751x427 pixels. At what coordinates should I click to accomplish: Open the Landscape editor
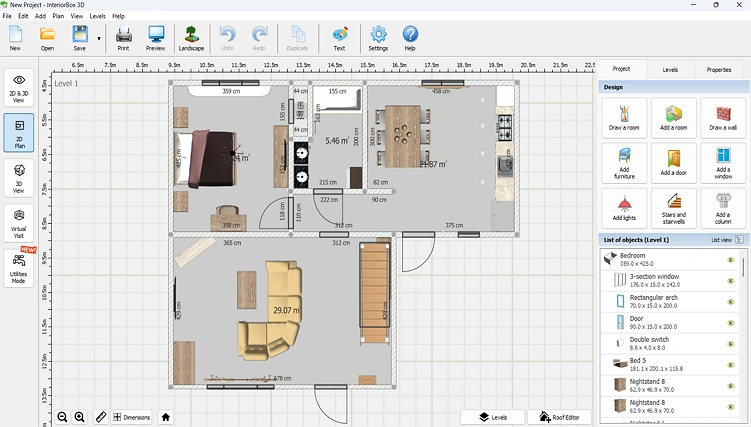tap(191, 38)
